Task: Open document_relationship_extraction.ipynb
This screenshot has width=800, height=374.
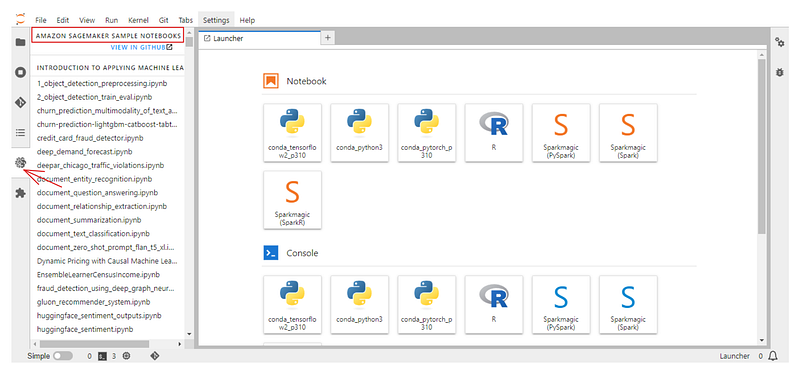Action: (102, 207)
